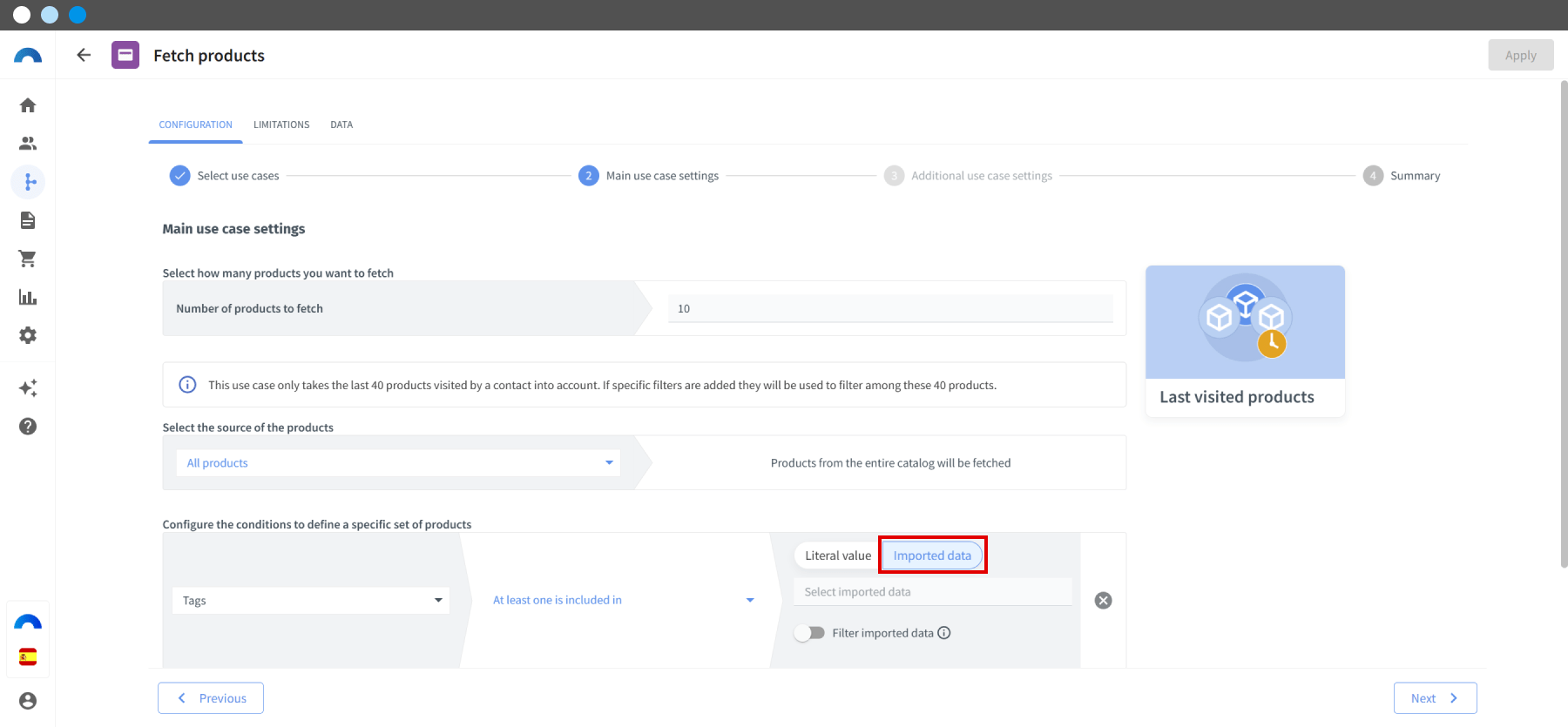This screenshot has width=1568, height=727.
Task: Select the Literal value option
Action: (x=838, y=555)
